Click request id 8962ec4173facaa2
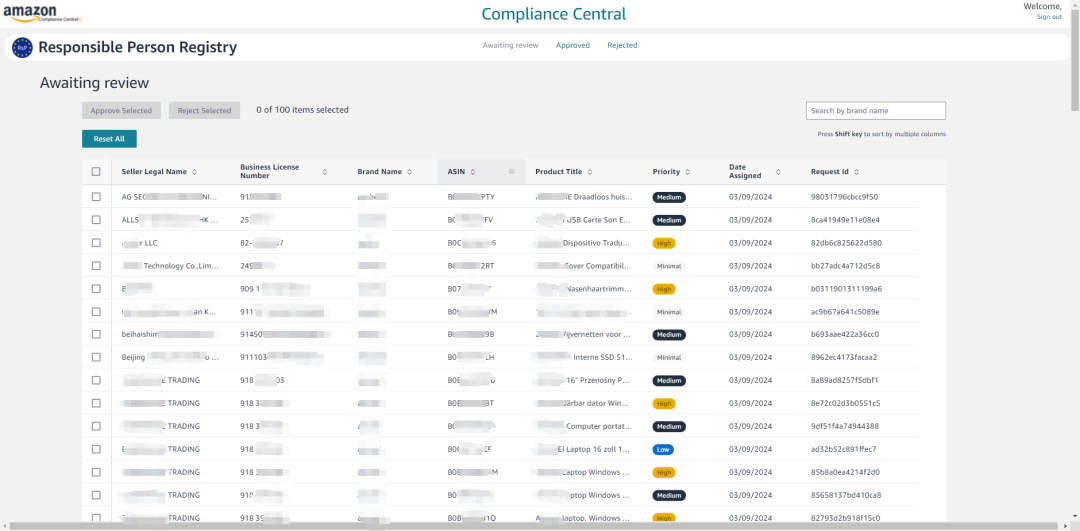Image resolution: width=1080 pixels, height=531 pixels. (x=844, y=357)
